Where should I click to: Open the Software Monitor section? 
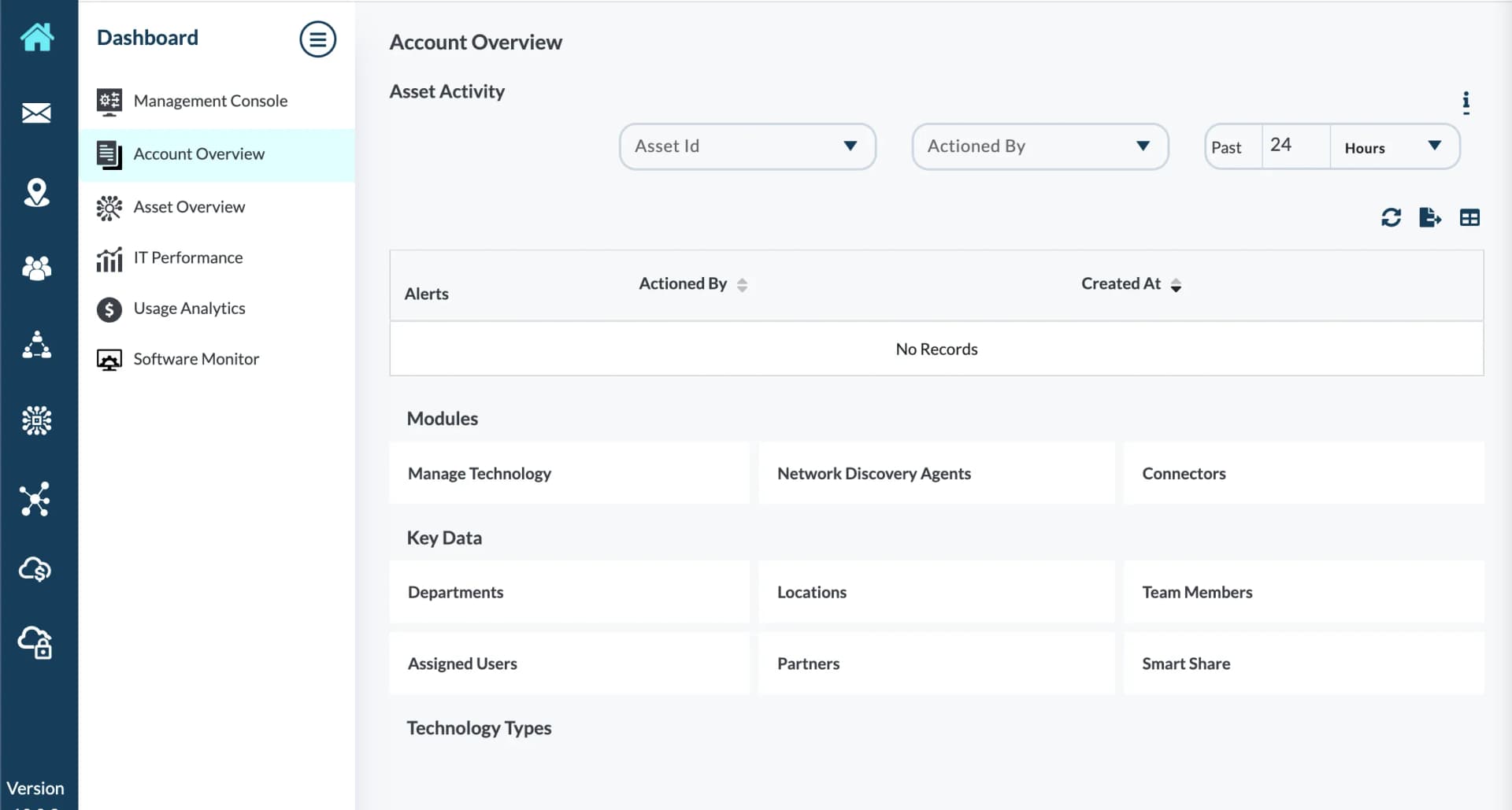196,359
